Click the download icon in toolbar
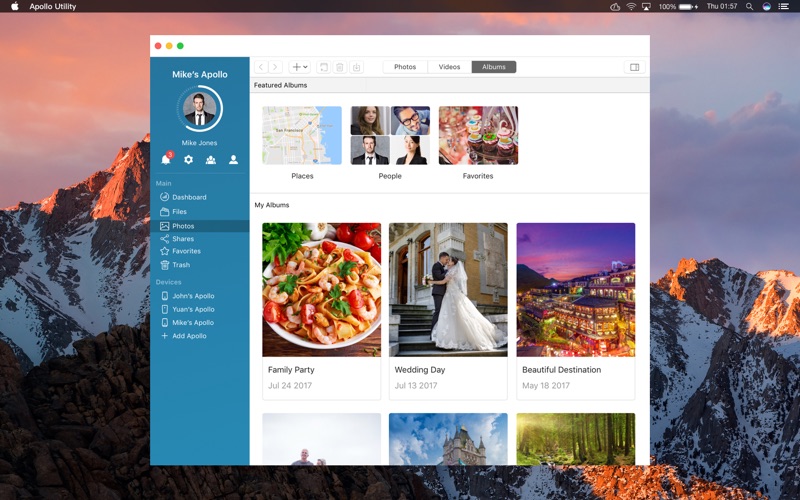 (x=357, y=67)
